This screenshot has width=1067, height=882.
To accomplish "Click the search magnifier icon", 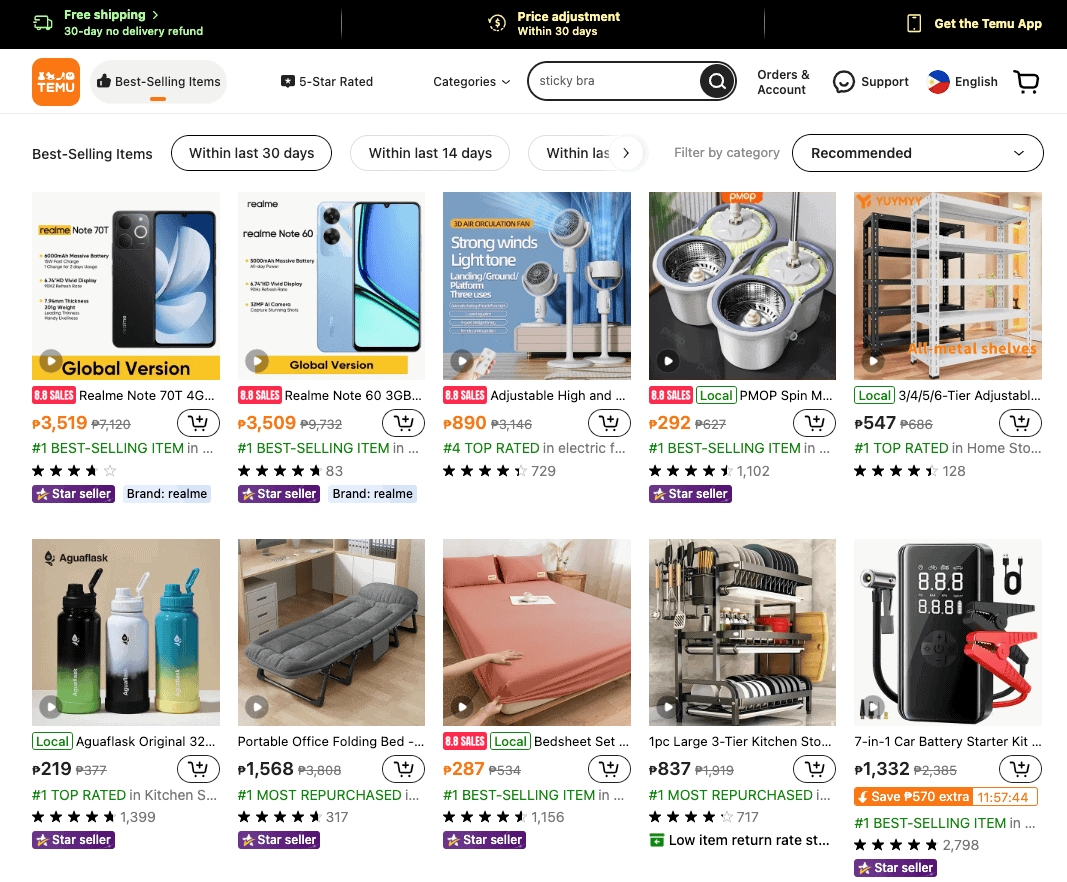I will pyautogui.click(x=717, y=81).
